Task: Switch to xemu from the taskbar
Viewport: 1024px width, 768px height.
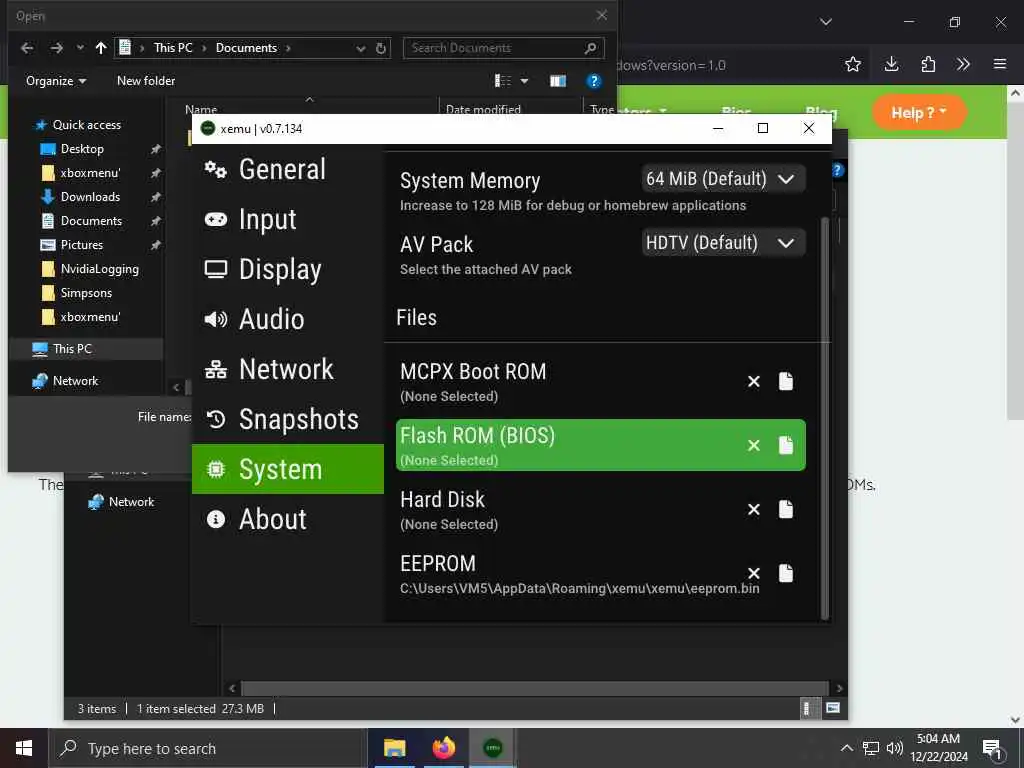Action: click(493, 748)
